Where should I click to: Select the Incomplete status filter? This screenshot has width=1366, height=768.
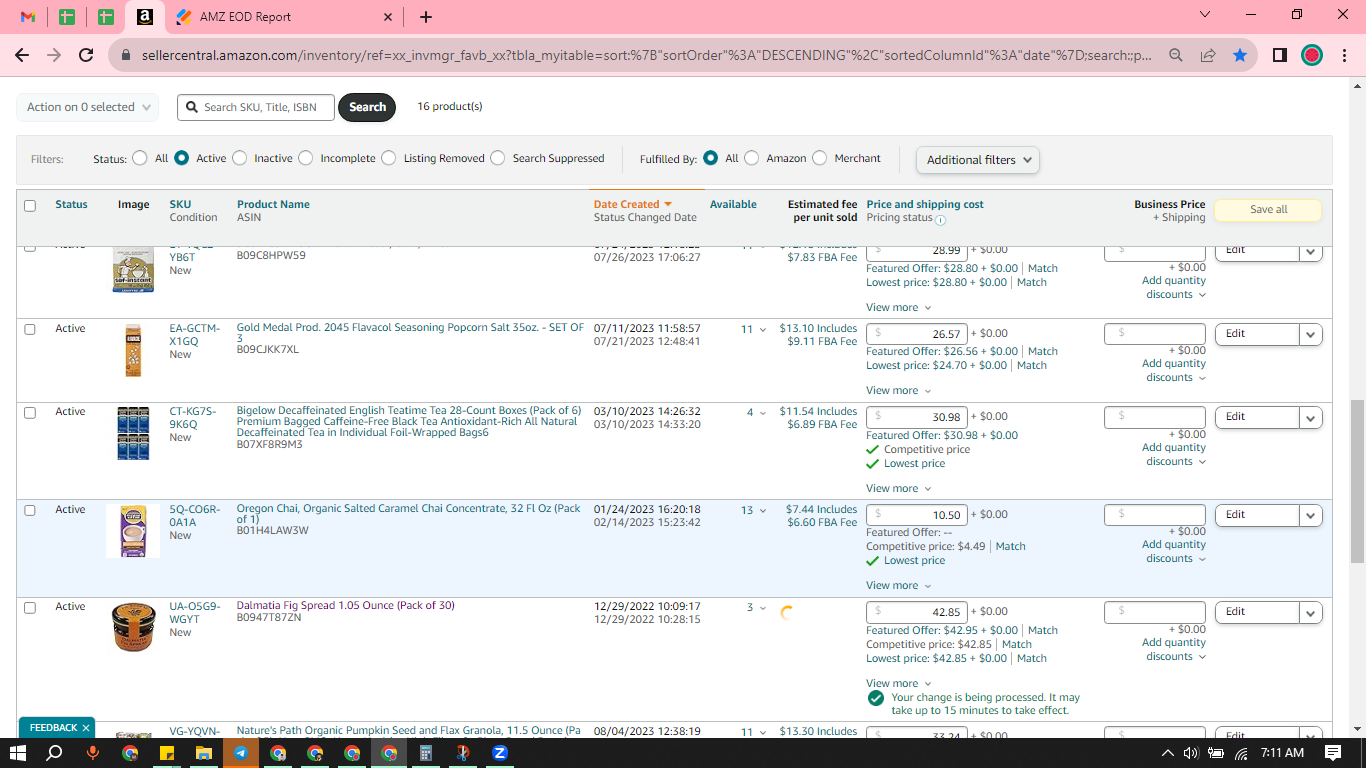pos(305,158)
